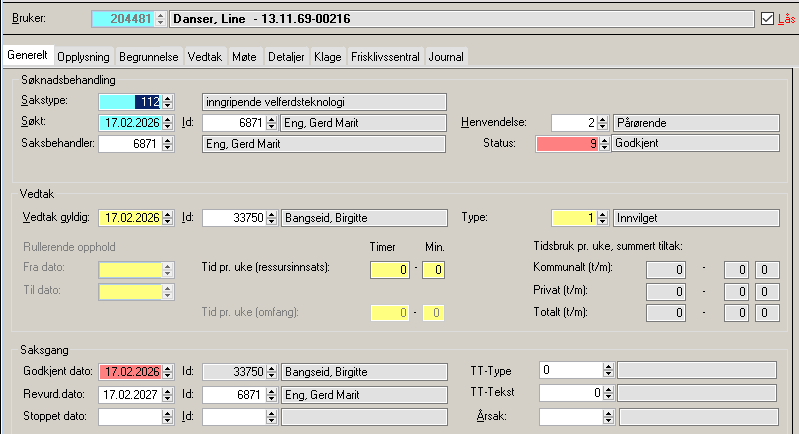The height and width of the screenshot is (434, 799).
Task: Switch to the Opplysning tab
Action: point(83,57)
